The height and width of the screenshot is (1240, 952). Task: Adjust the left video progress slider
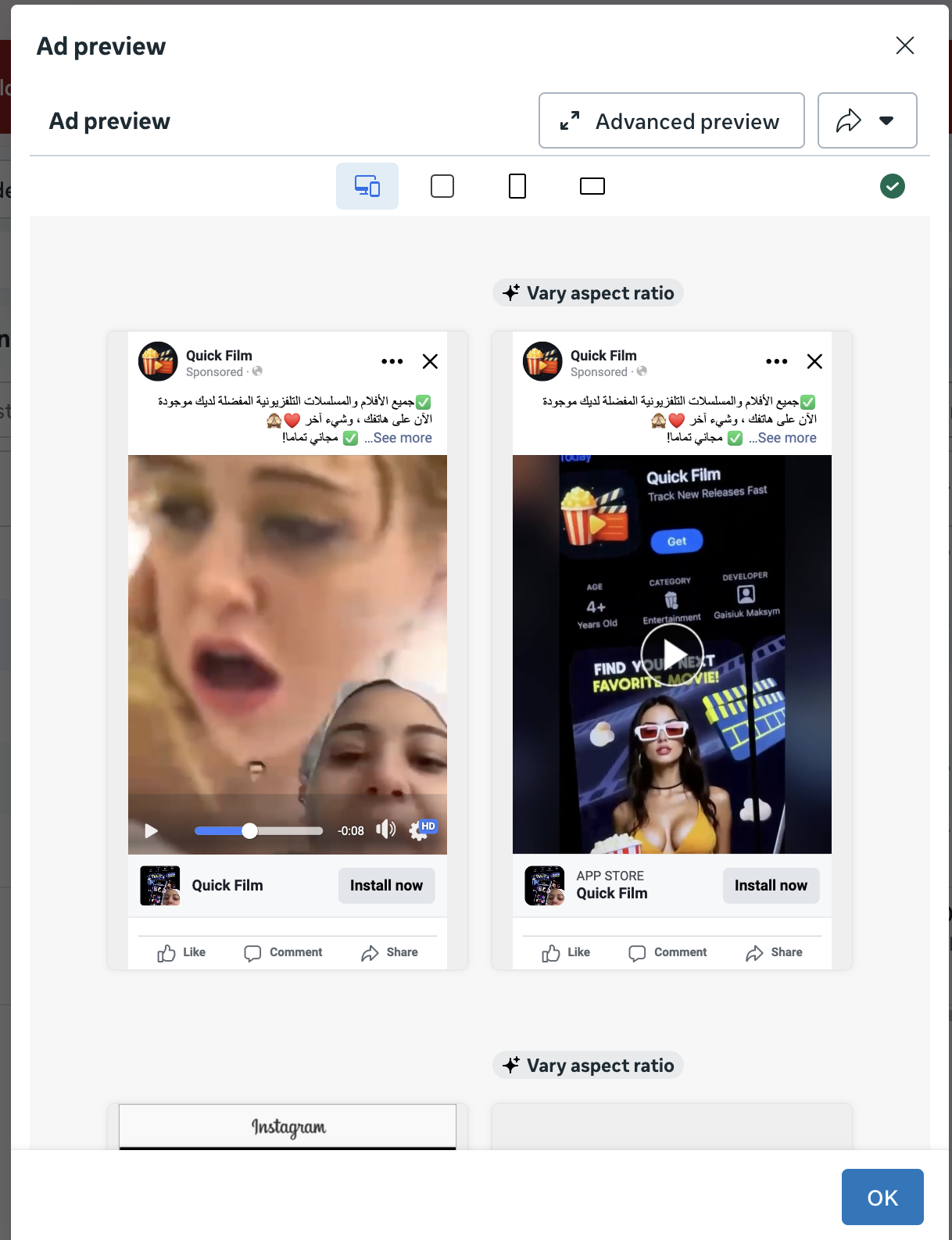tap(259, 830)
